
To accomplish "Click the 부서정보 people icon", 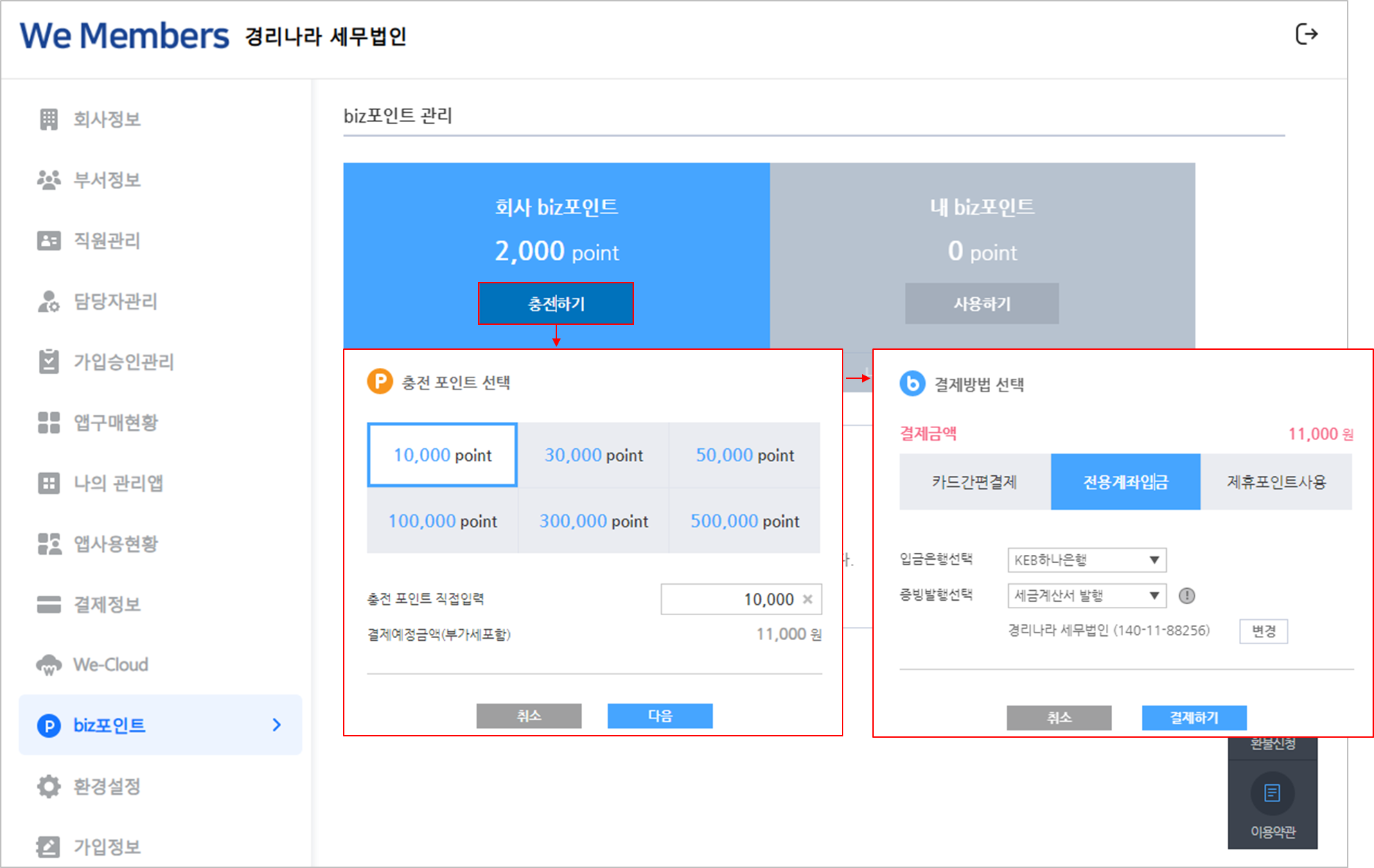I will click(49, 180).
